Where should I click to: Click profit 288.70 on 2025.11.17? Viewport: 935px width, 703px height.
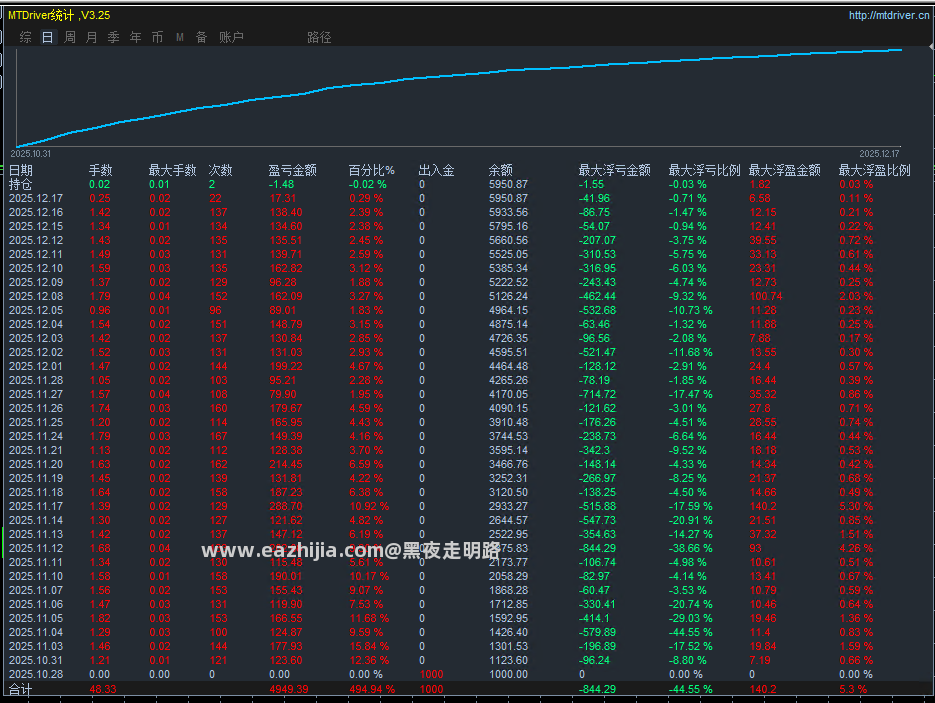(286, 506)
